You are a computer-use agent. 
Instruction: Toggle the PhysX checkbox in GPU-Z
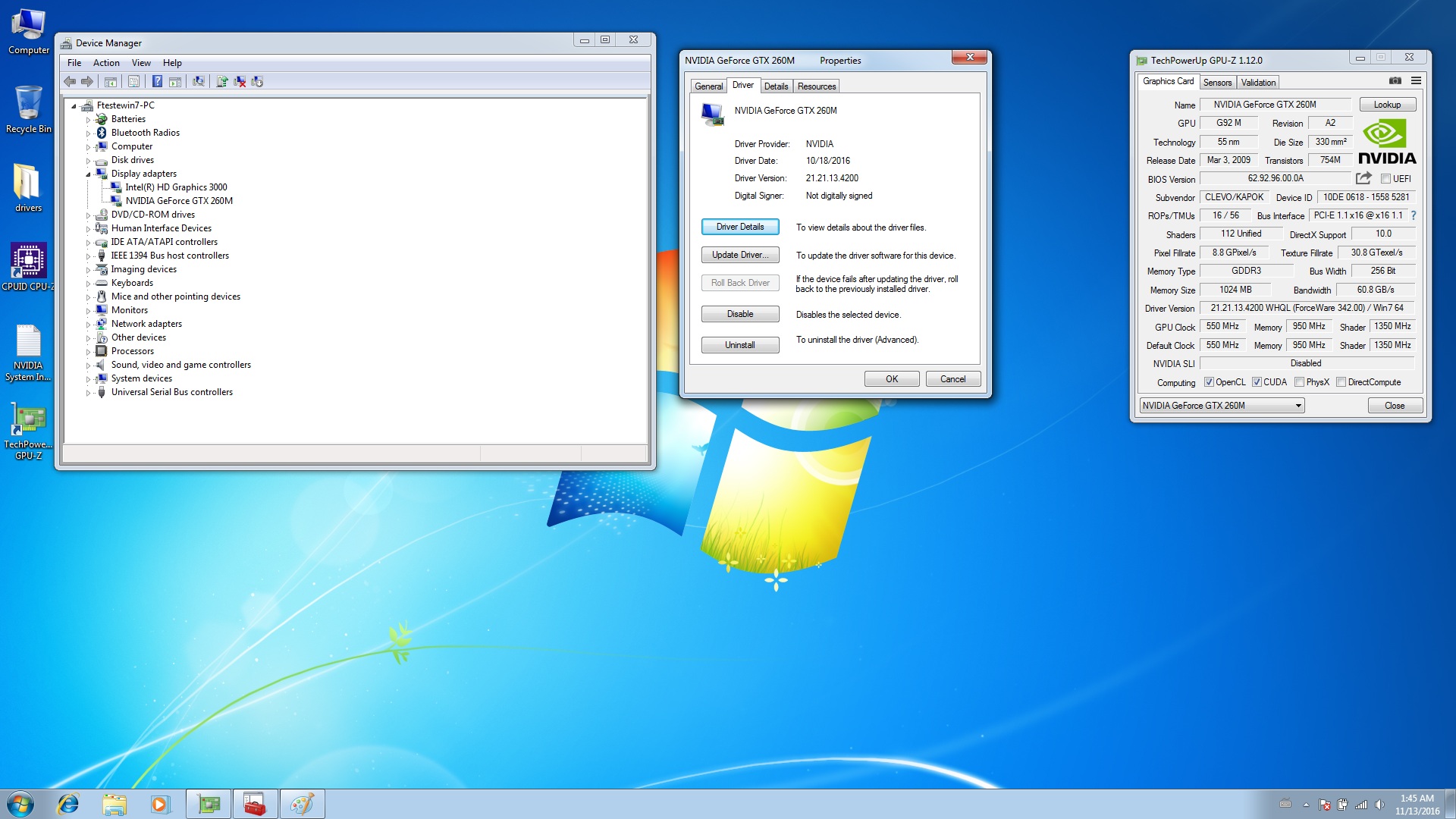click(x=1299, y=382)
